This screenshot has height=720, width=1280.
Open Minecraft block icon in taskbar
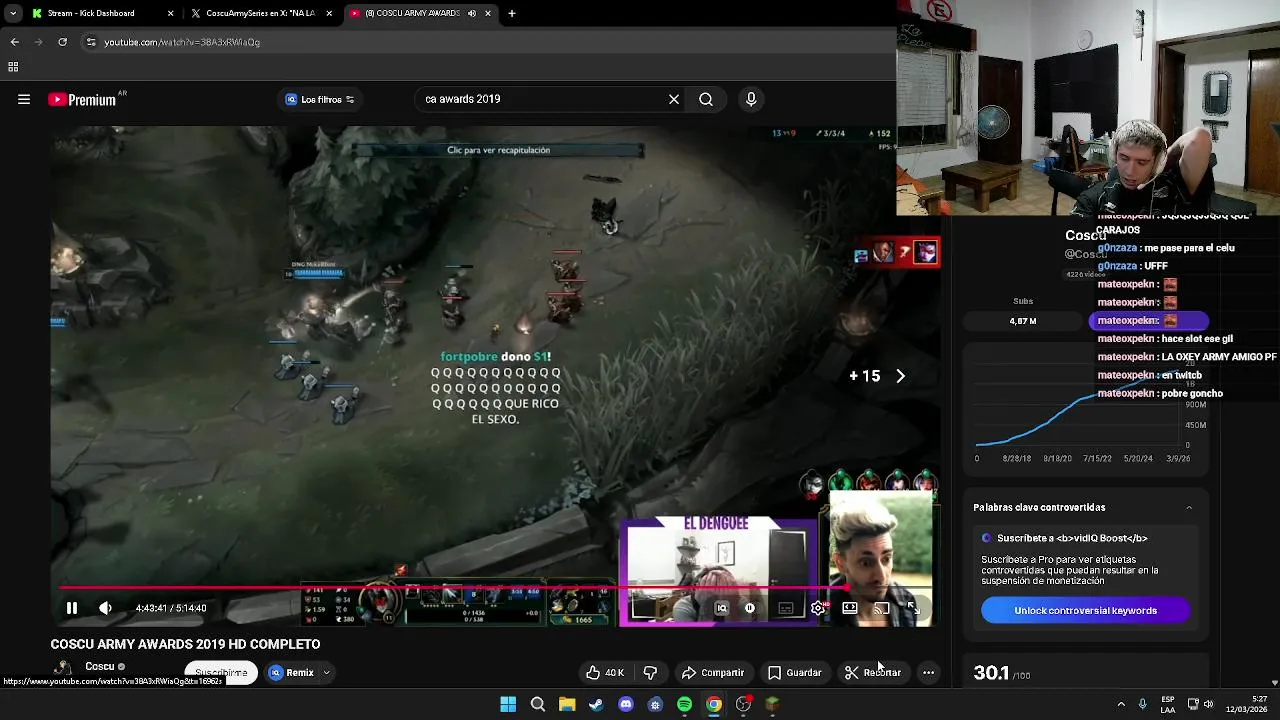coord(772,704)
